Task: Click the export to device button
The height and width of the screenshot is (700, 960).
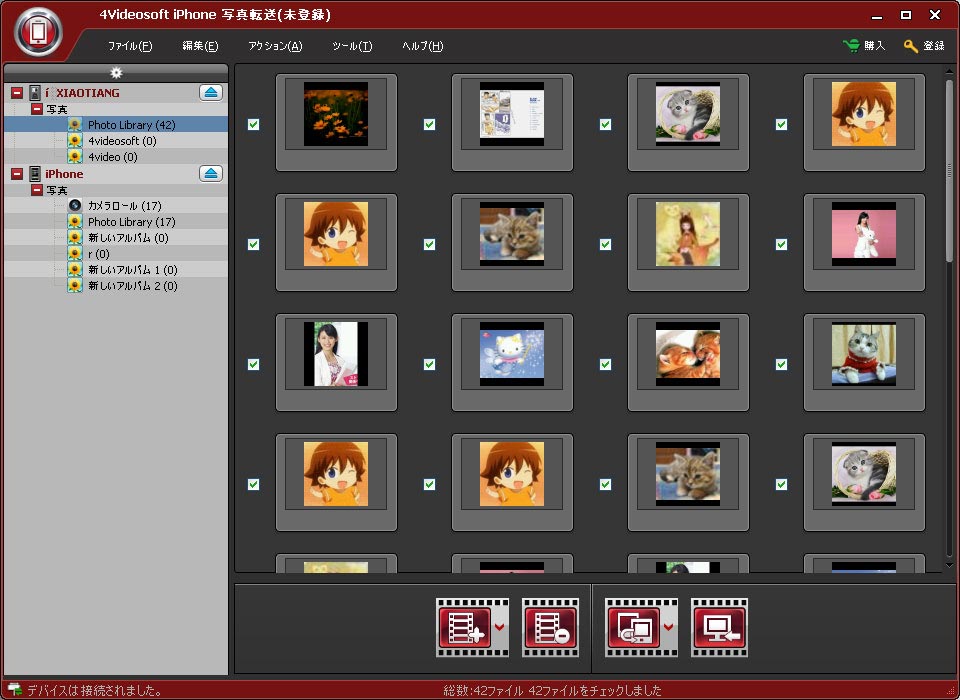Action: click(x=633, y=627)
